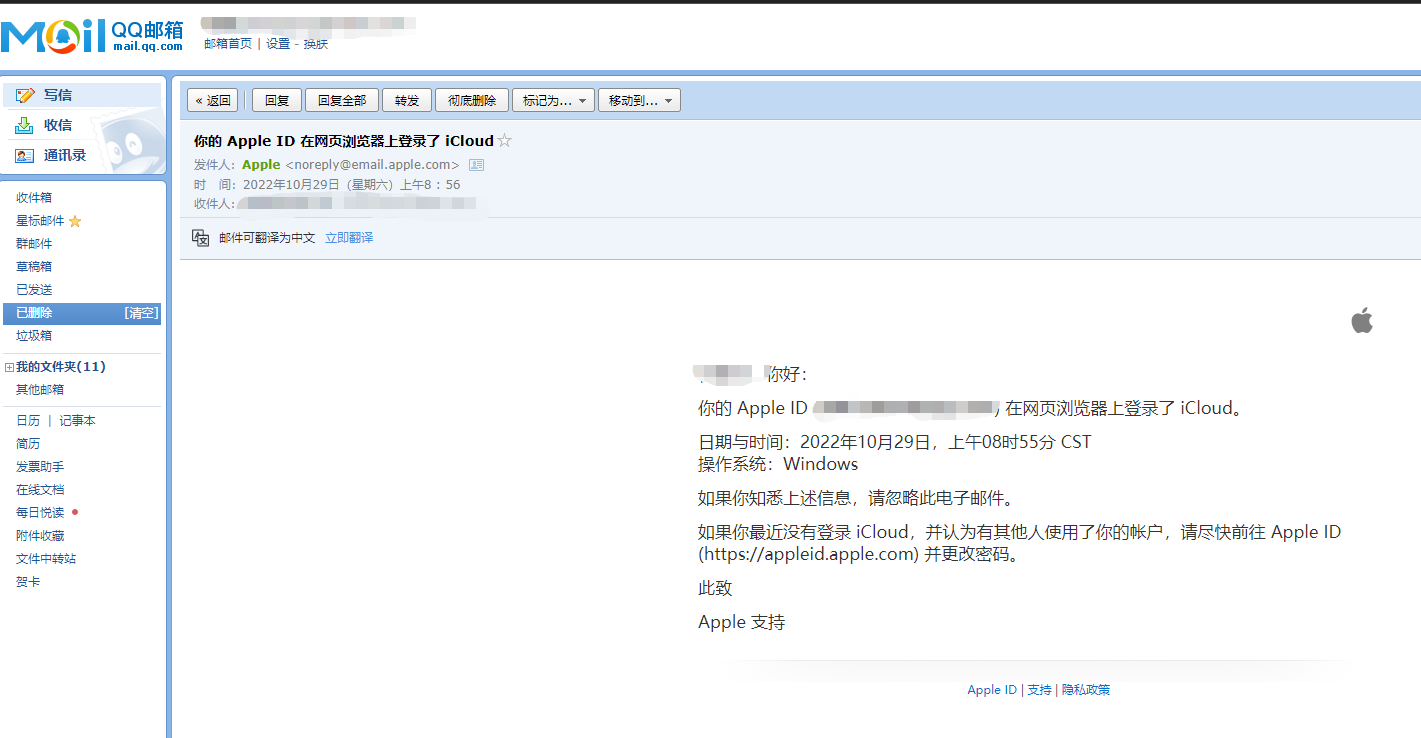Viewport: 1421px width, 738px height.
Task: Open the 草稿箱 drafts folder
Action: coord(34,267)
